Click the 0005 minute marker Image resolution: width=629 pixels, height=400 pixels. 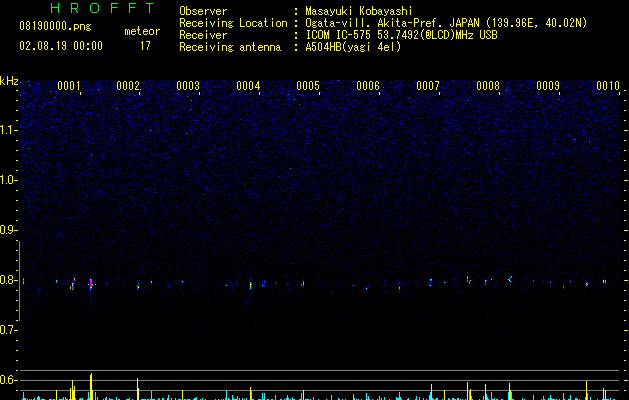pyautogui.click(x=308, y=85)
